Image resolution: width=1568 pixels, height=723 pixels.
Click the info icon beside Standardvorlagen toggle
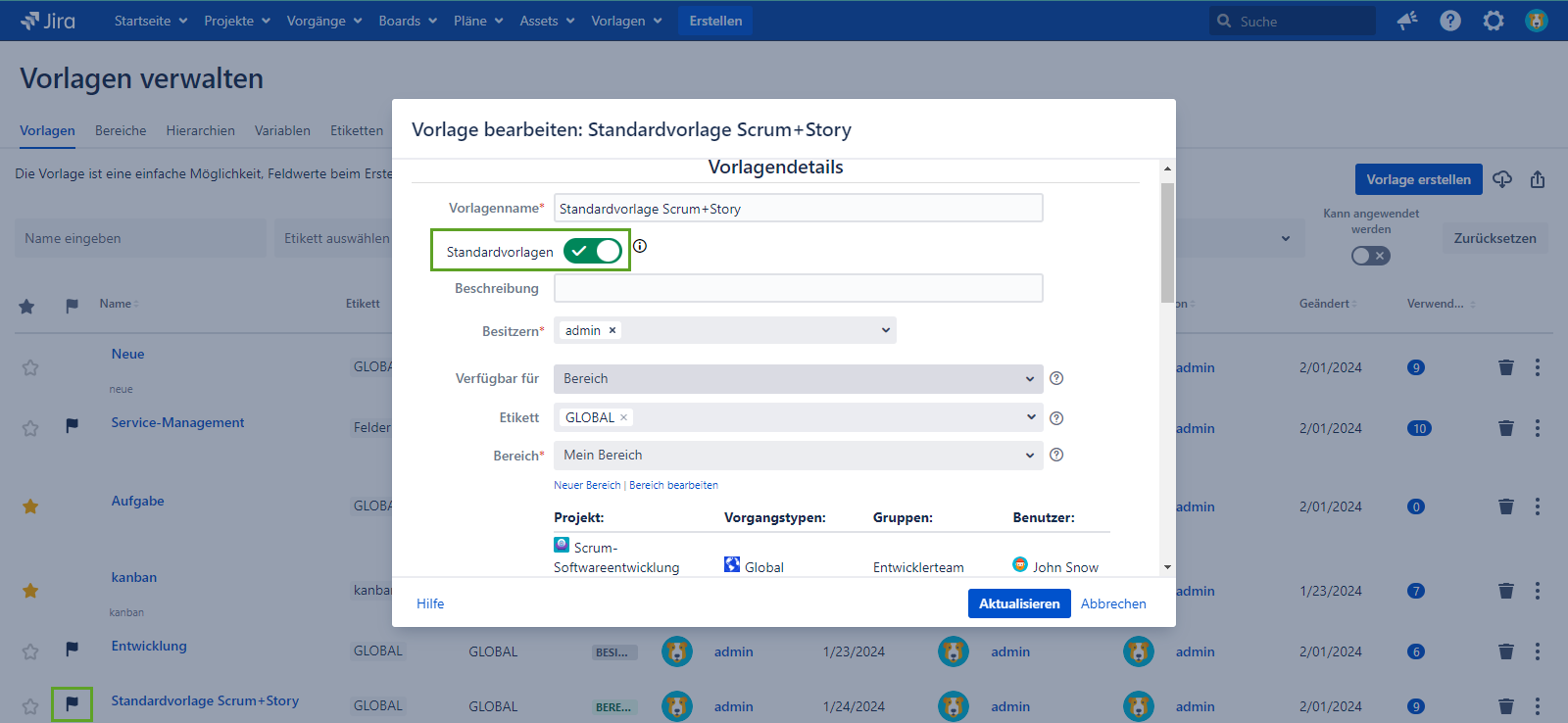[x=640, y=246]
